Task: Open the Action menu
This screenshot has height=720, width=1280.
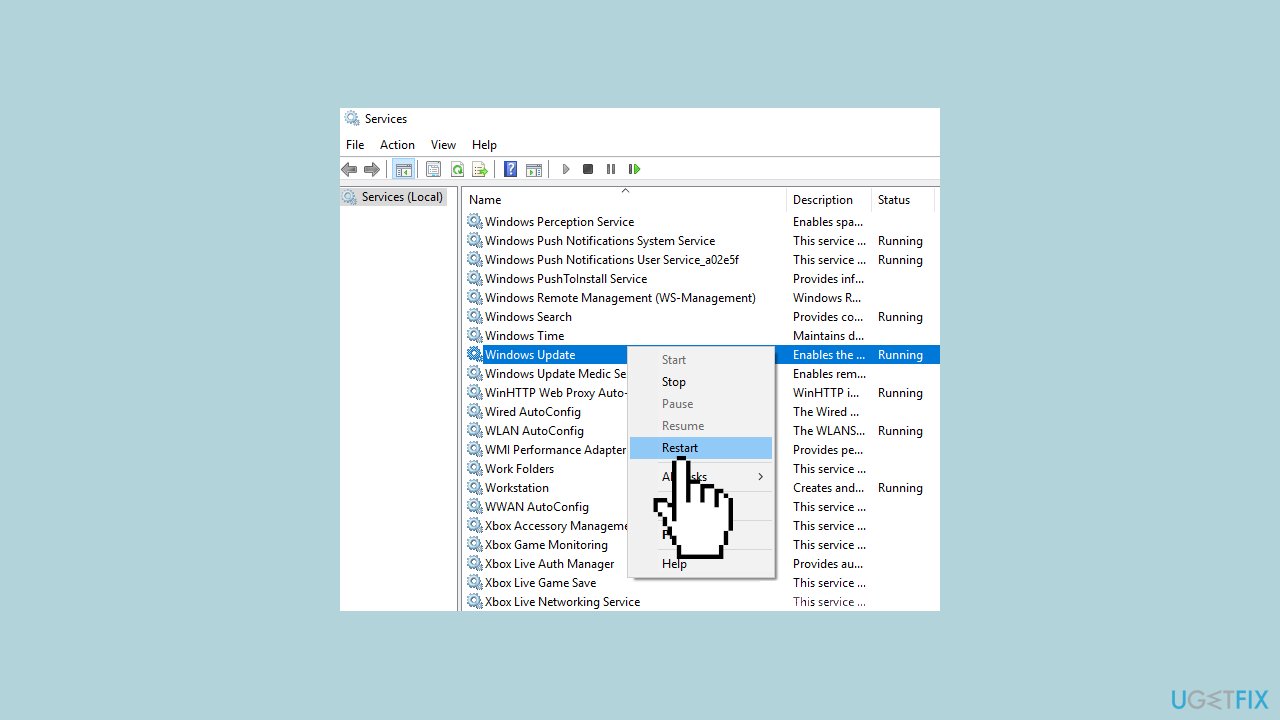Action: click(397, 145)
